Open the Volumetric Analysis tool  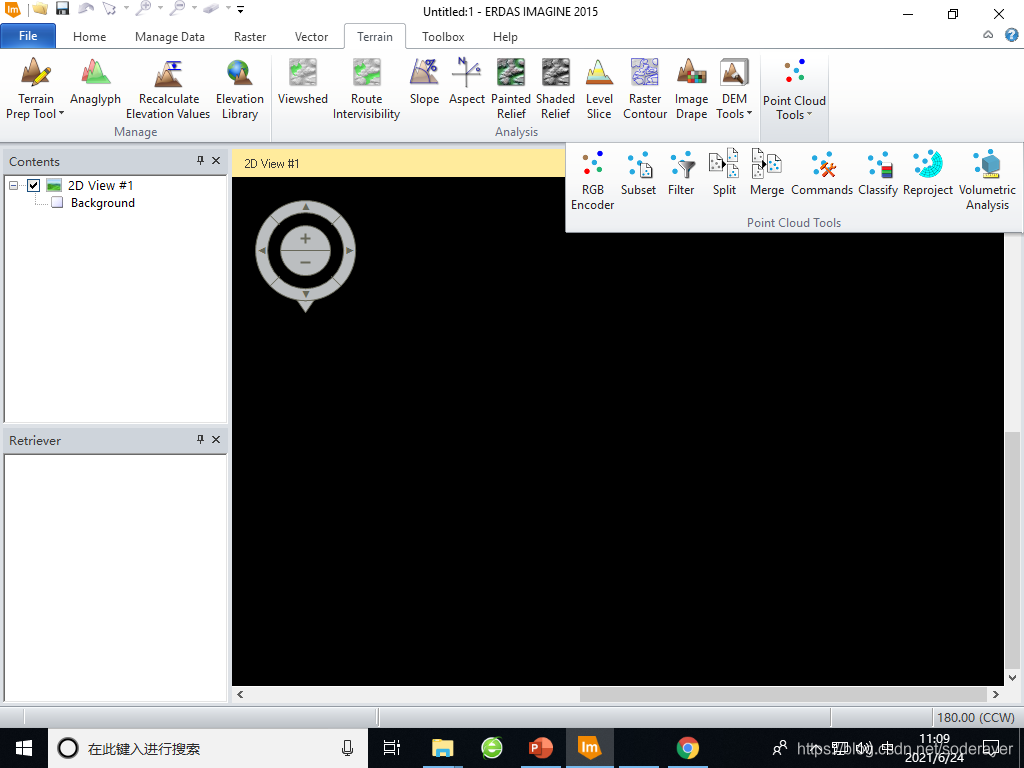click(x=987, y=180)
